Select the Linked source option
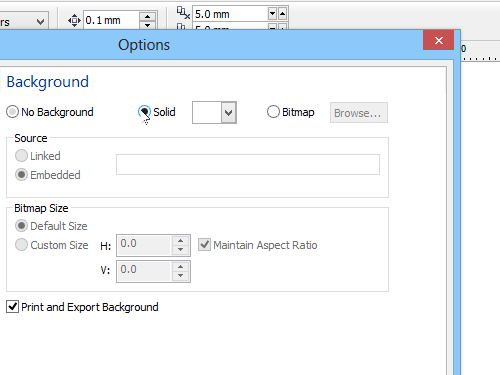Viewport: 500px width, 375px height. pyautogui.click(x=21, y=156)
